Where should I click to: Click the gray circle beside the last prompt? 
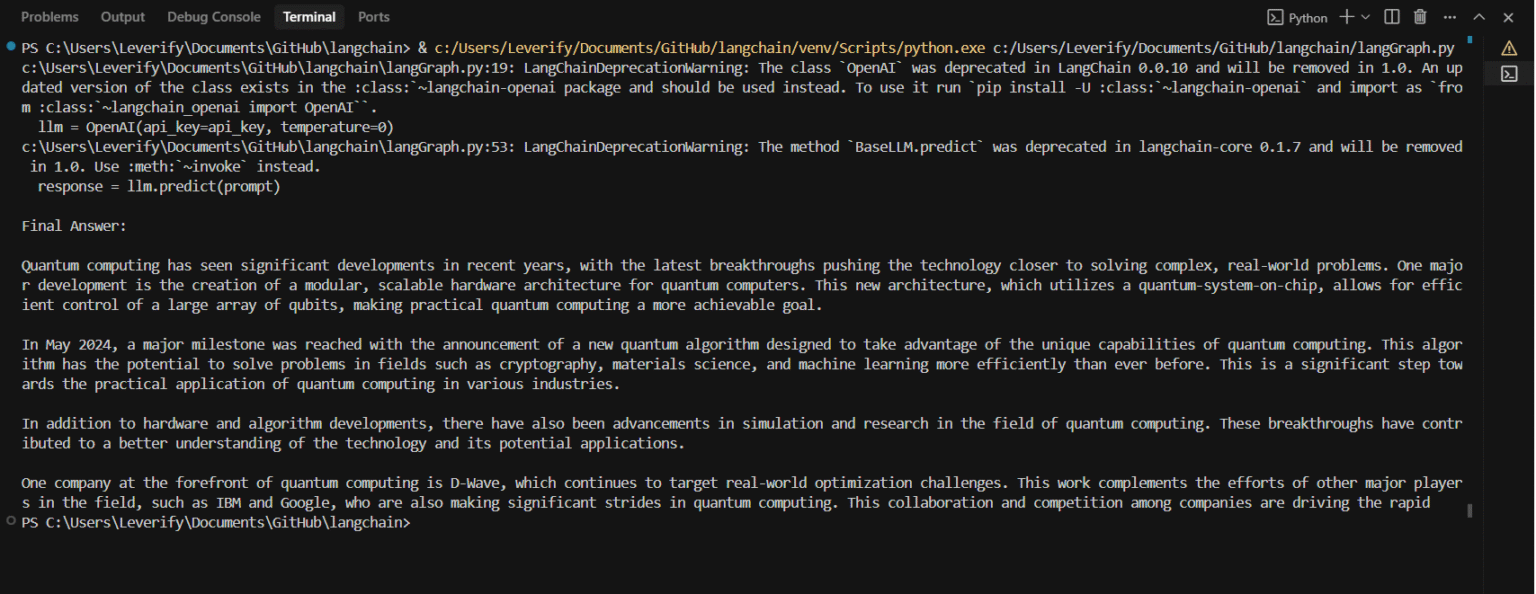pos(10,521)
